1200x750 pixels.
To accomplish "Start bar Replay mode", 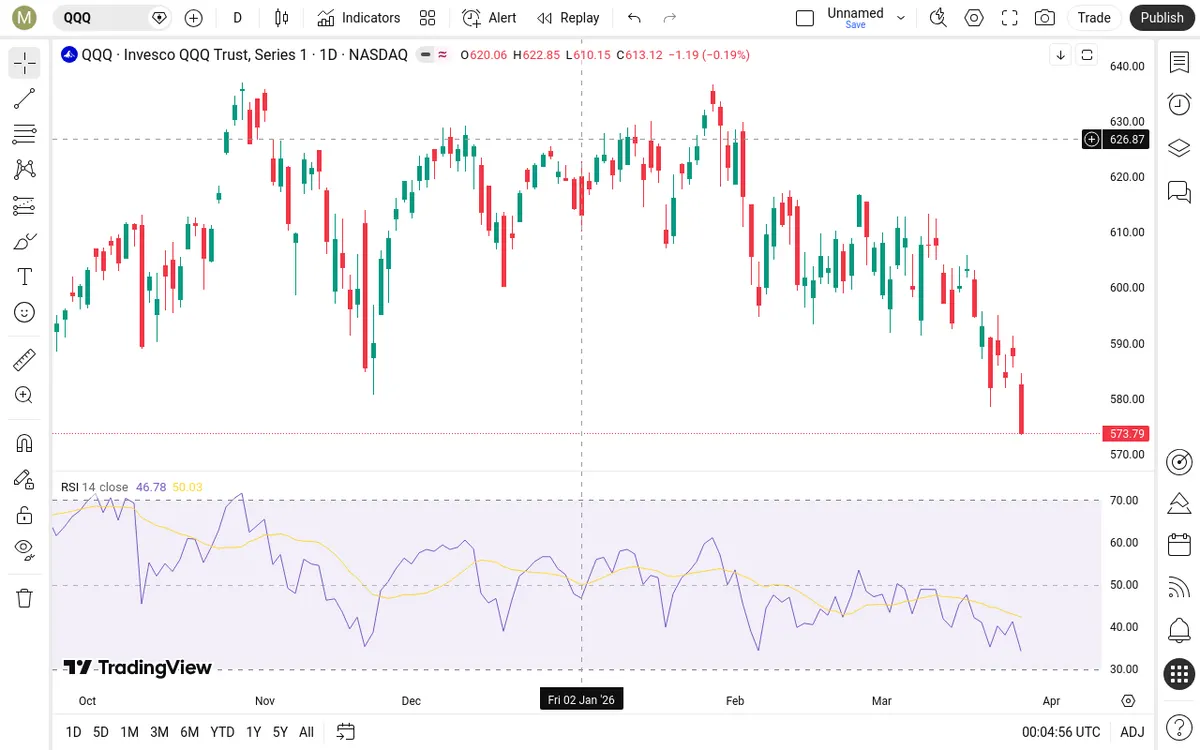I will click(x=568, y=18).
